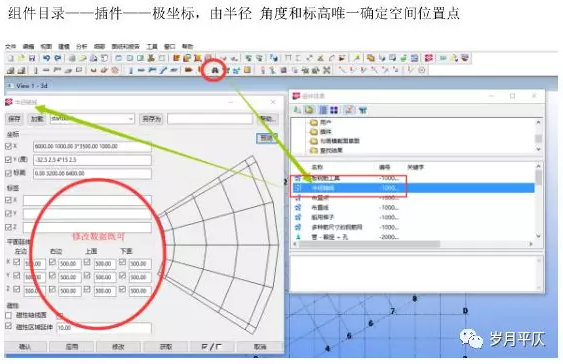This screenshot has width=563, height=364.
Task: Click the 保存 button in grid dialog
Action: coord(14,119)
